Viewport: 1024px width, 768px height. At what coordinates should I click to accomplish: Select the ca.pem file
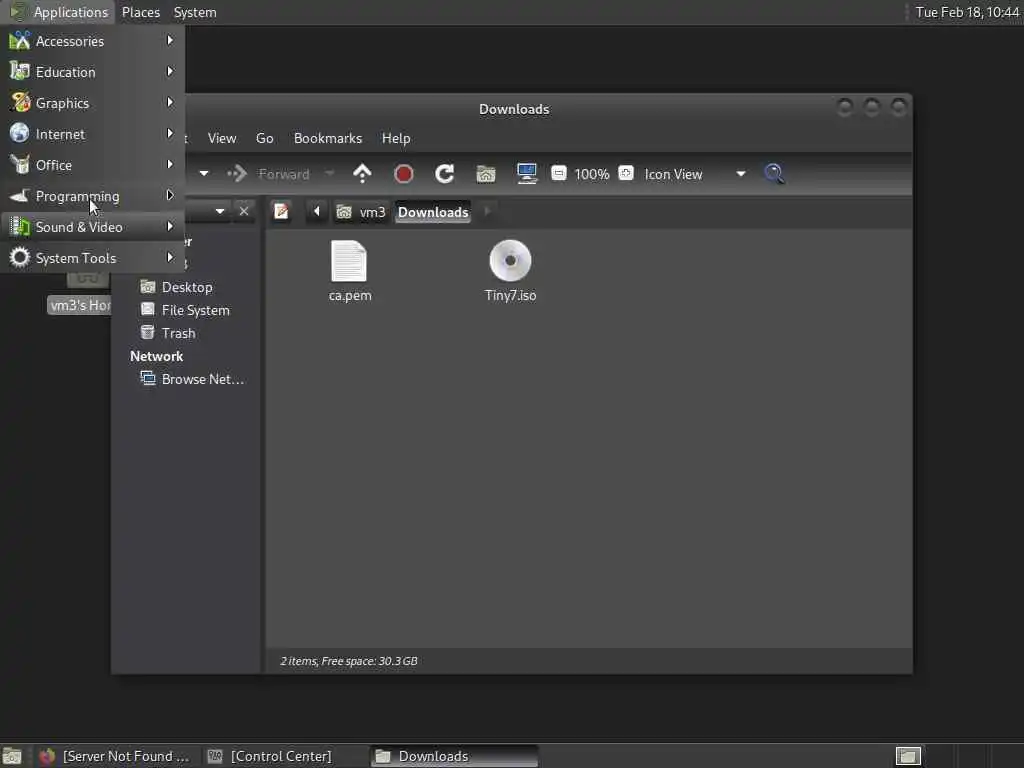pos(349,270)
